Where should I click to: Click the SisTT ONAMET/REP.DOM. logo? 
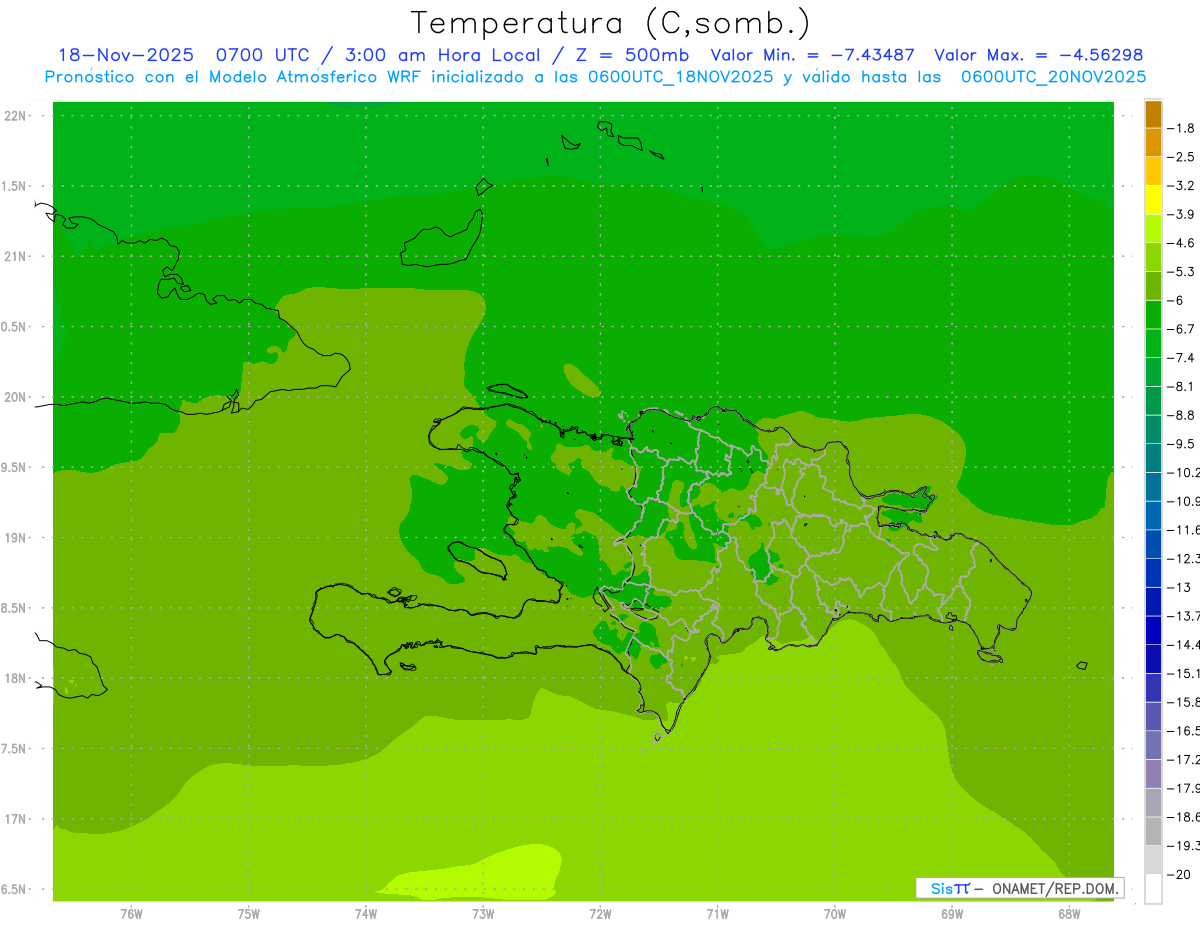(1019, 888)
